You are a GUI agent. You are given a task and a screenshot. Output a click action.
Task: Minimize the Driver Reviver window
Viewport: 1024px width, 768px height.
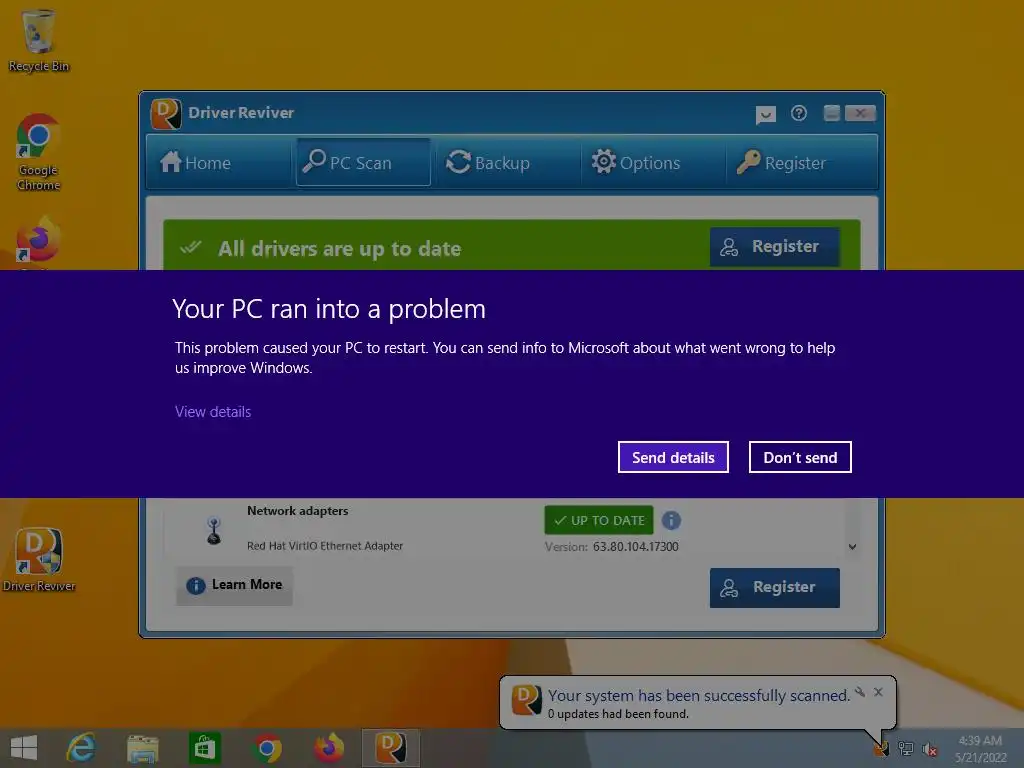pyautogui.click(x=831, y=113)
